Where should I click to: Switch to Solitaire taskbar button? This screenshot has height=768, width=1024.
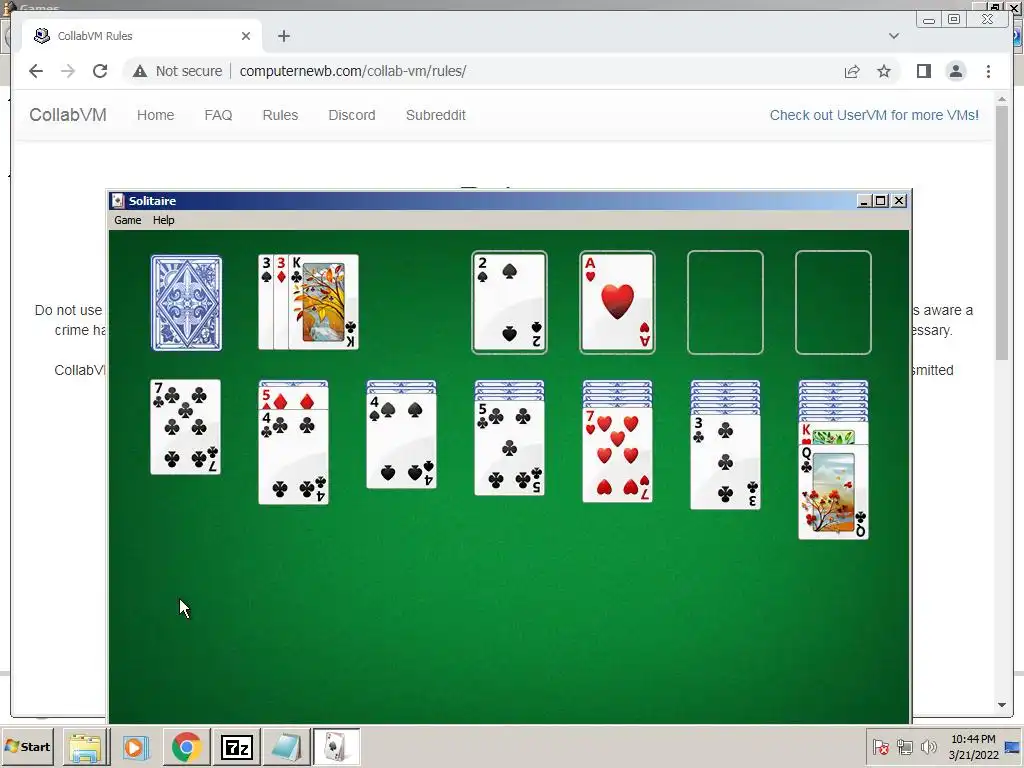pyautogui.click(x=336, y=747)
